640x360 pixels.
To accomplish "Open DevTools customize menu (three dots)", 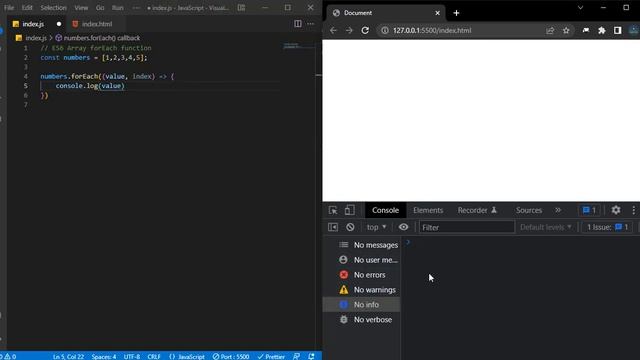I will 633,210.
